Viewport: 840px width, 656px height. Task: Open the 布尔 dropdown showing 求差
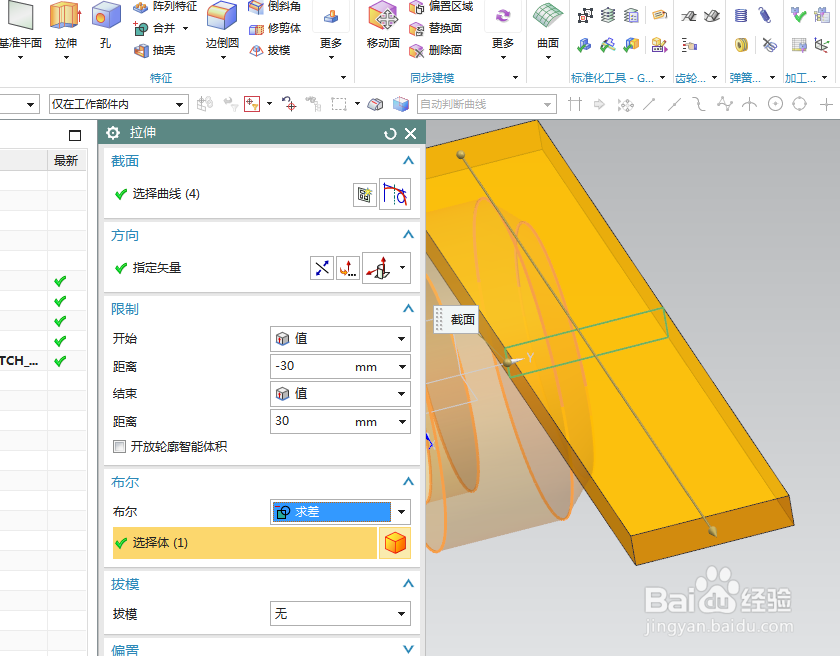point(340,511)
